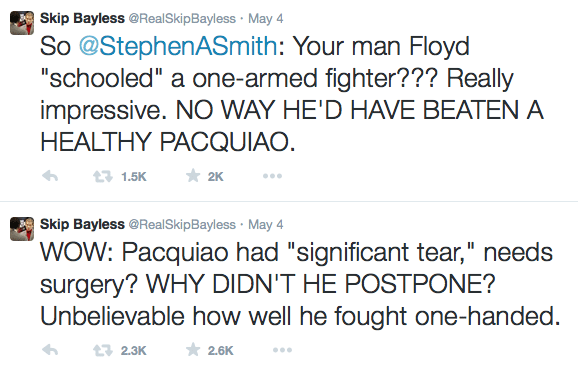The height and width of the screenshot is (372, 578).
Task: Retweet the one-armed fighter tweet
Action: pos(102,177)
